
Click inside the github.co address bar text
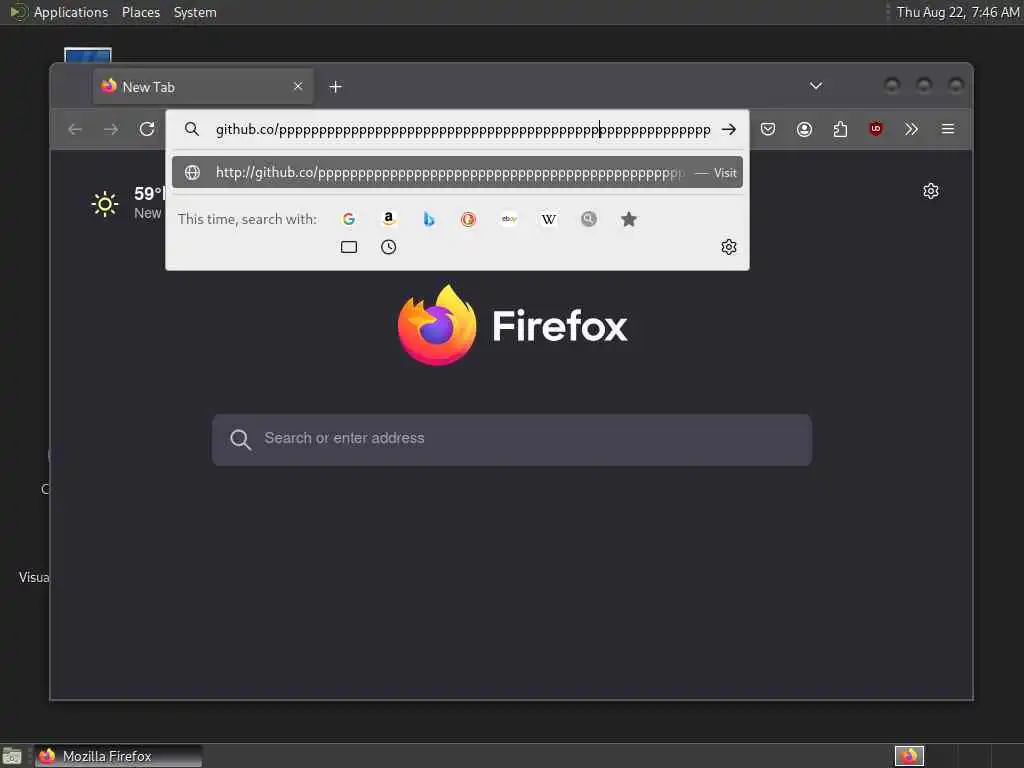point(463,129)
